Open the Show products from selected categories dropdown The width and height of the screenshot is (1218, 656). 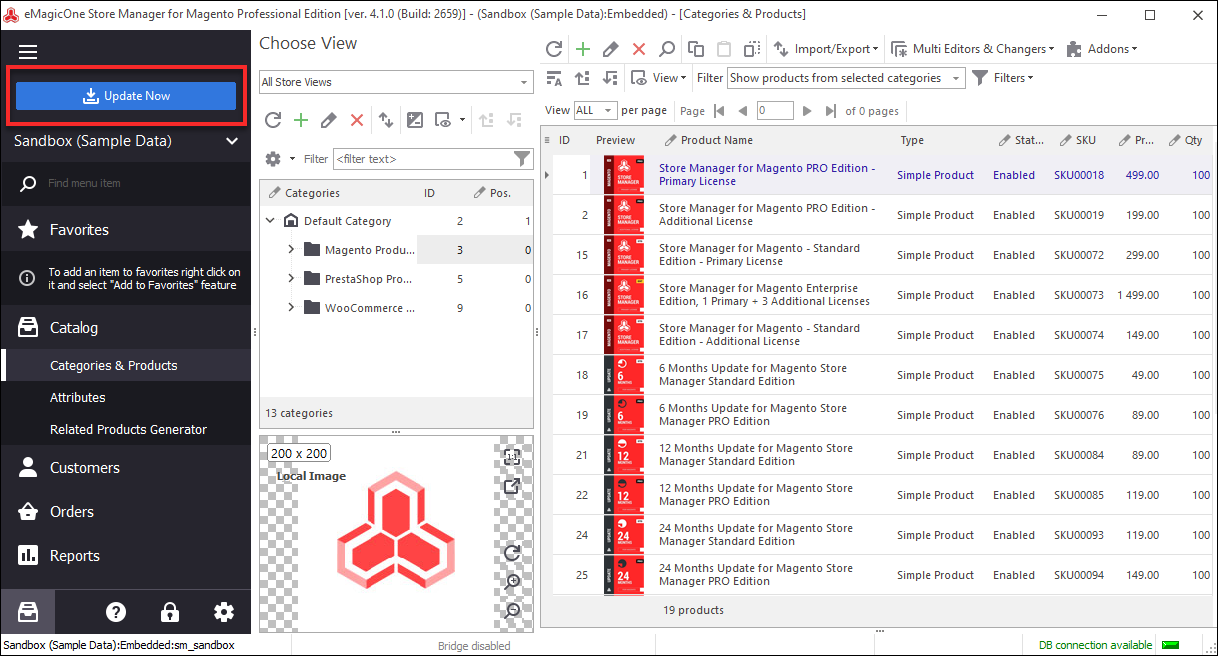point(846,78)
